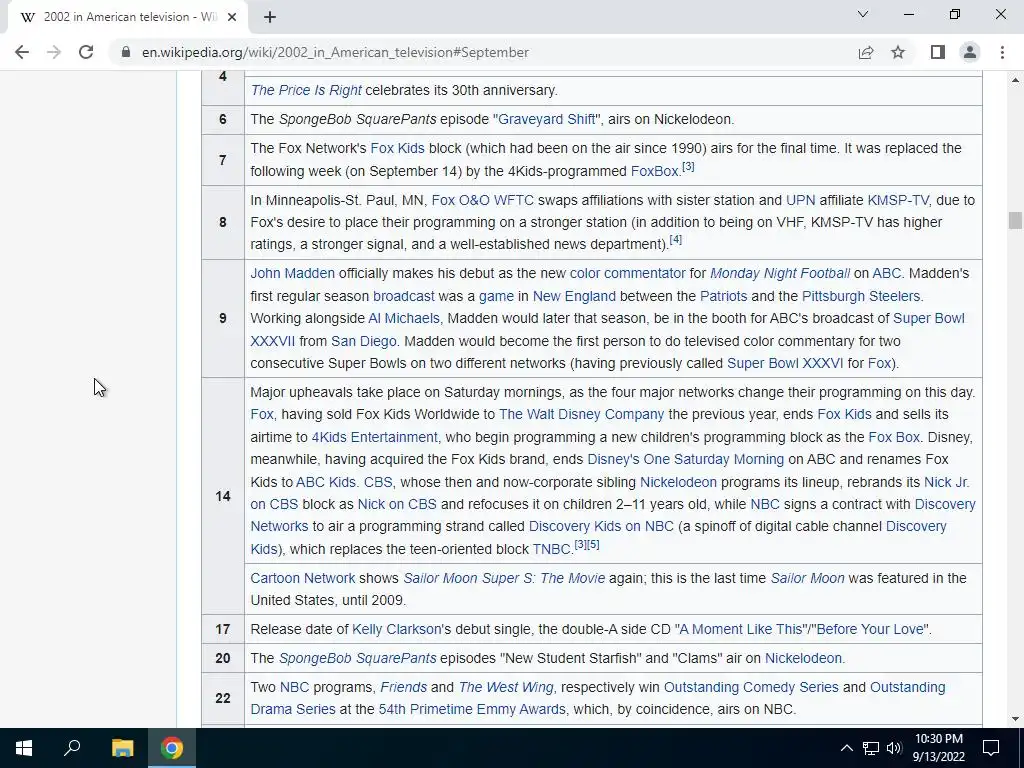Viewport: 1024px width, 768px height.
Task: Open the taskbar clock and date
Action: [x=938, y=748]
